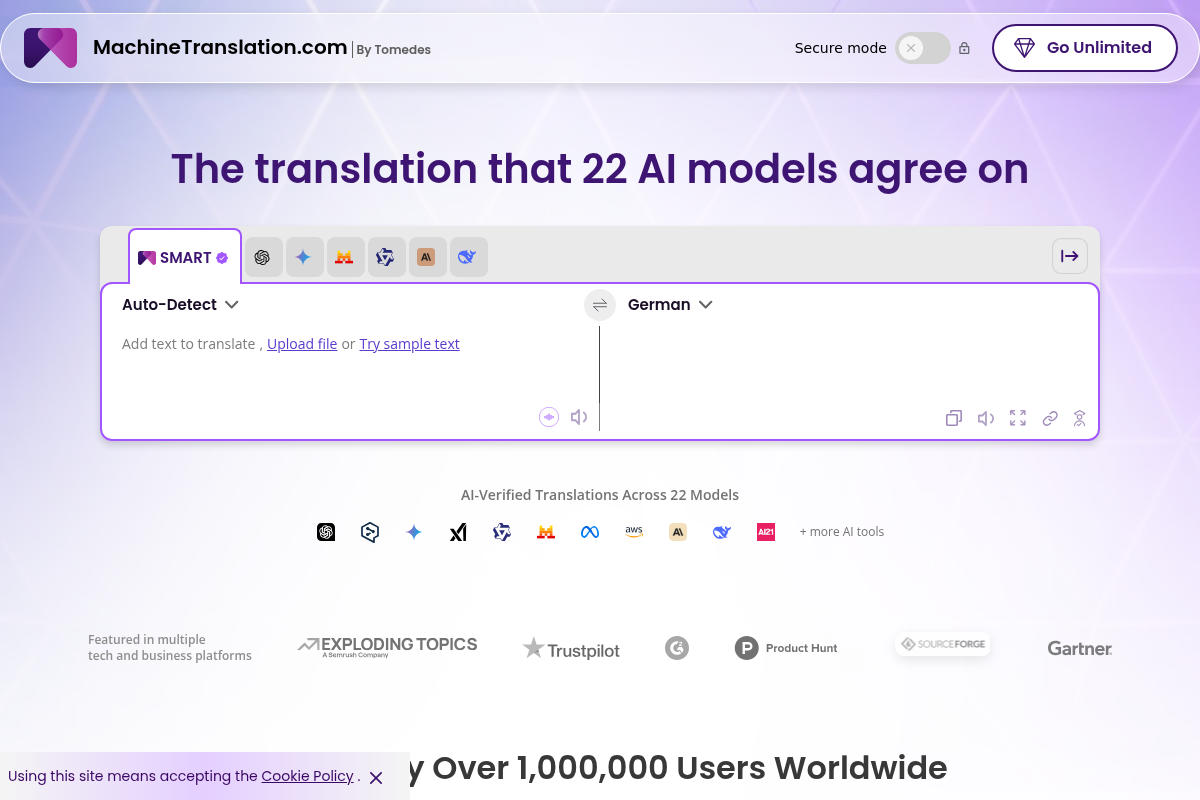Screen dimensions: 1200x800
Task: Click the lock icon beside Secure mode
Action: [964, 48]
